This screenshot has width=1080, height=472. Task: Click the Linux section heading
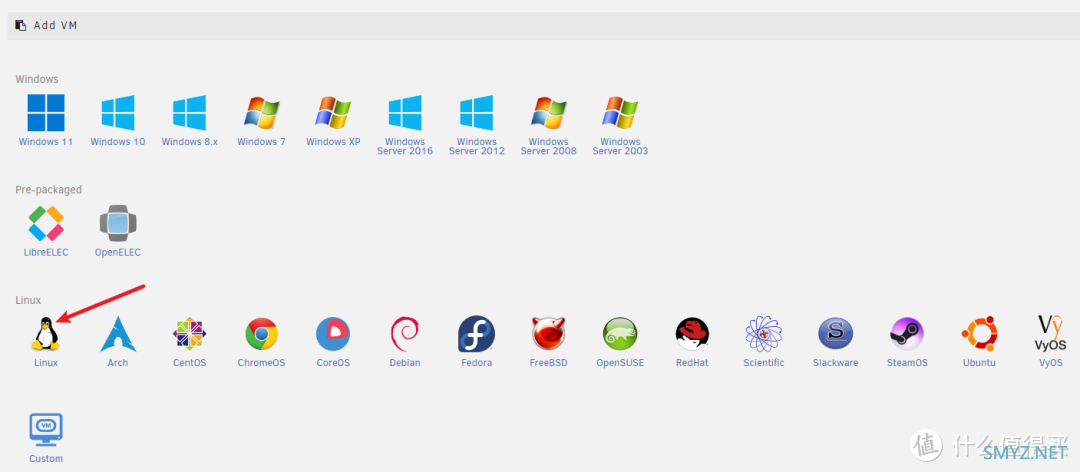coord(28,300)
